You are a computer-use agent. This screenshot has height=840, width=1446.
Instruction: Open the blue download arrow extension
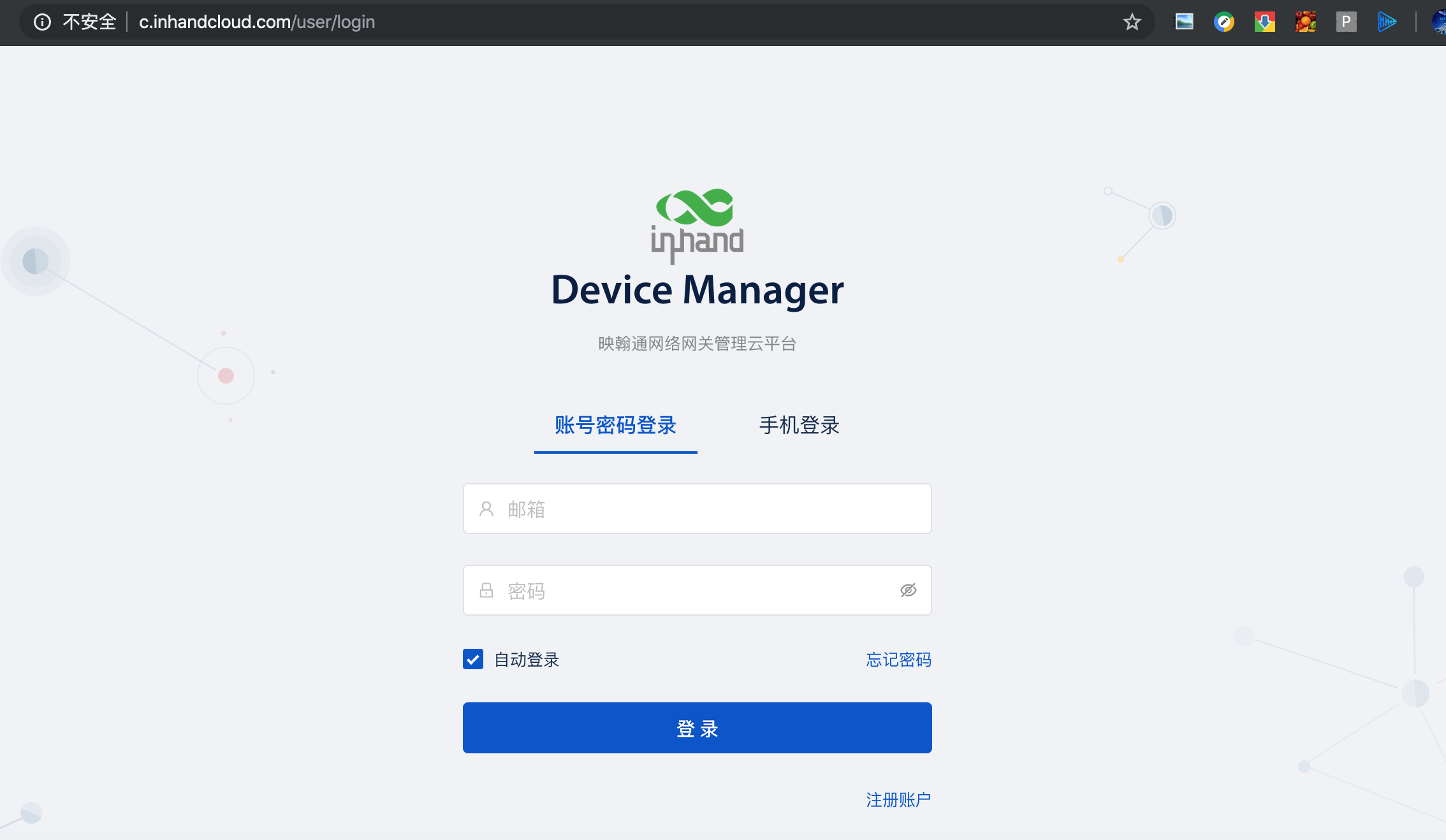pos(1264,22)
